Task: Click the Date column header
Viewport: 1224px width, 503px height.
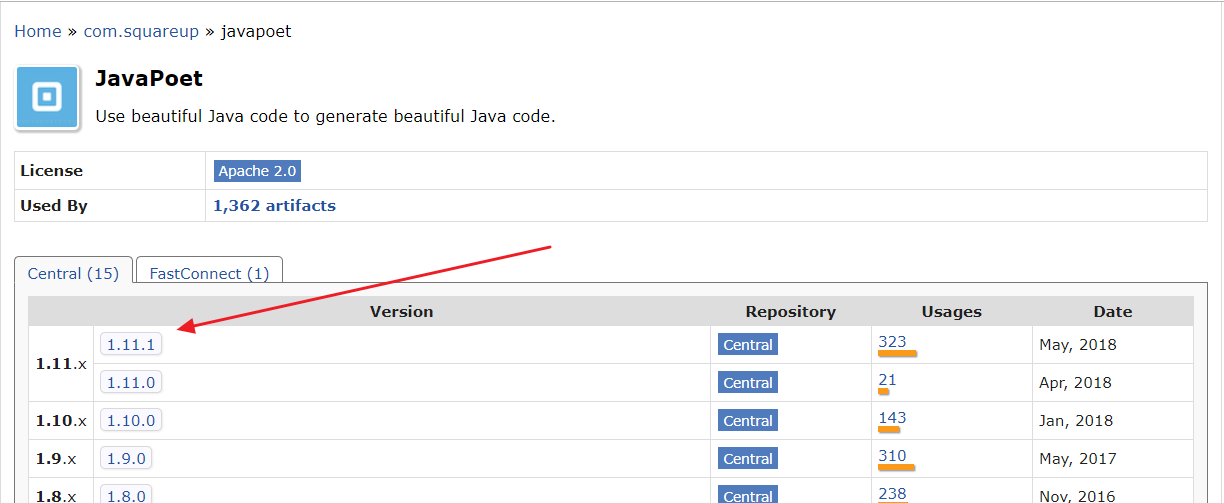Action: [1112, 311]
